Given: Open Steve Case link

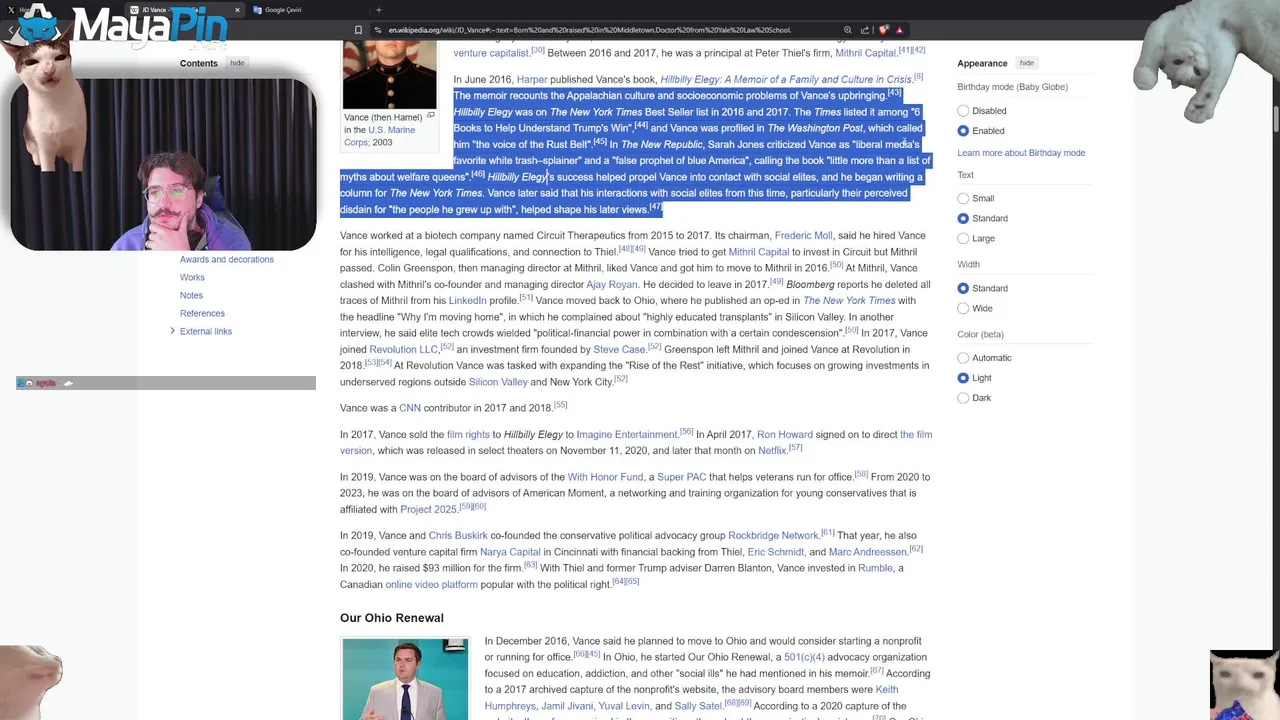Looking at the screenshot, I should tap(619, 350).
